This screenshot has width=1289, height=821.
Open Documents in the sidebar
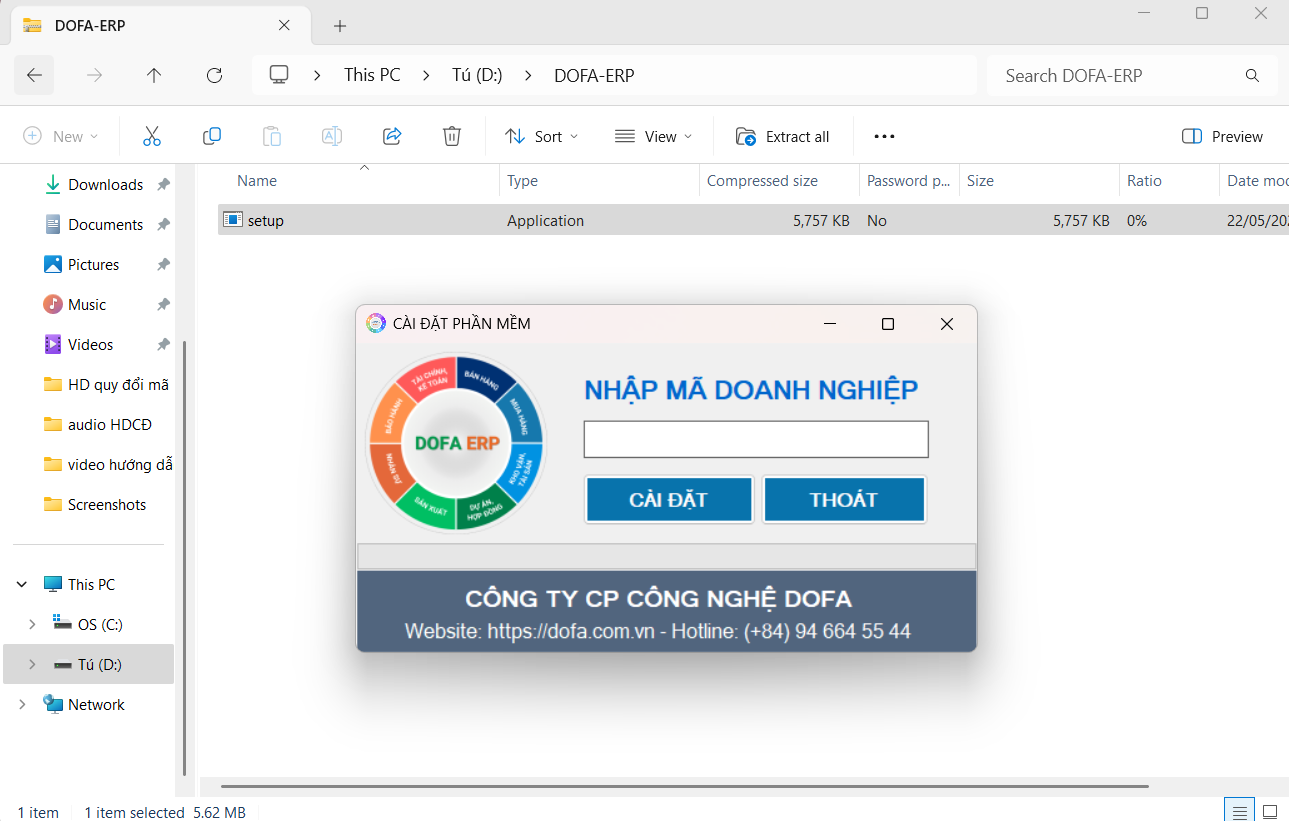[x=105, y=225]
